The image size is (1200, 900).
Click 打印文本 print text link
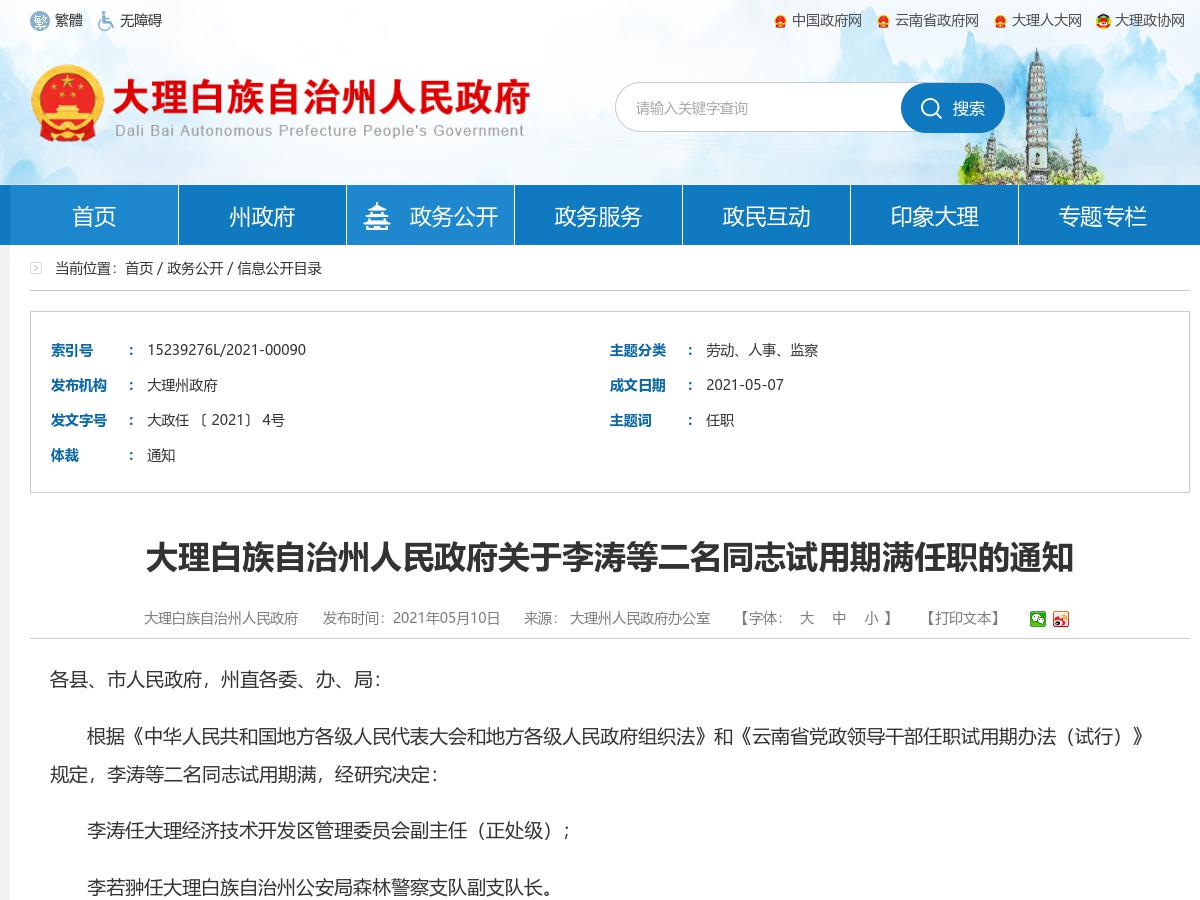coord(962,618)
